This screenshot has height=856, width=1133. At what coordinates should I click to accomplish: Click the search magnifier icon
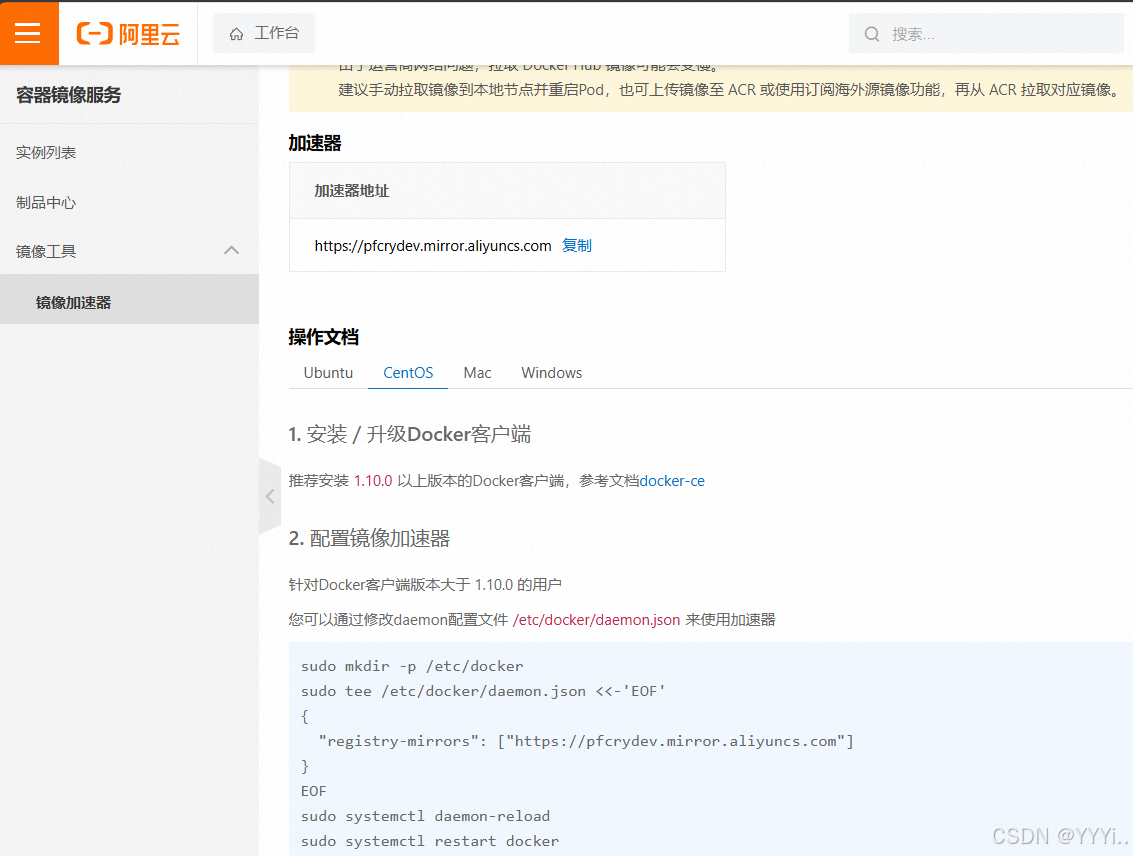click(872, 33)
